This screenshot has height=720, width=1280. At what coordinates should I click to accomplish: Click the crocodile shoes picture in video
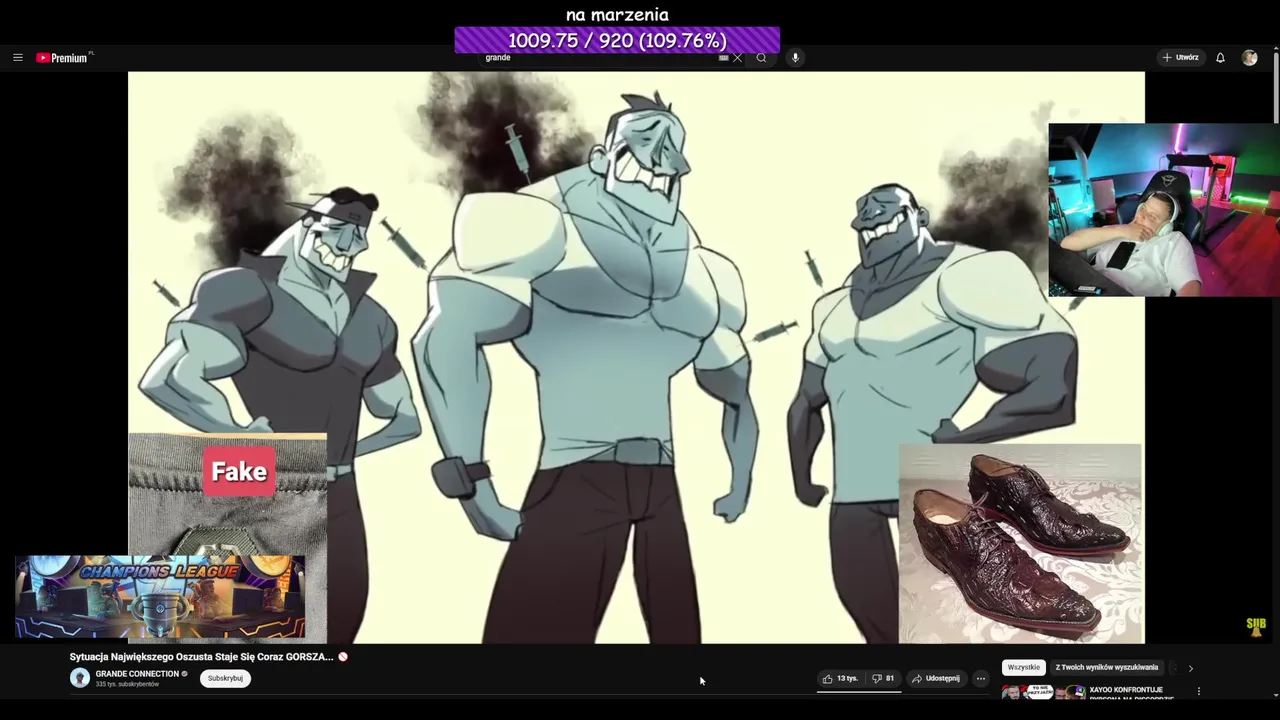[1020, 544]
